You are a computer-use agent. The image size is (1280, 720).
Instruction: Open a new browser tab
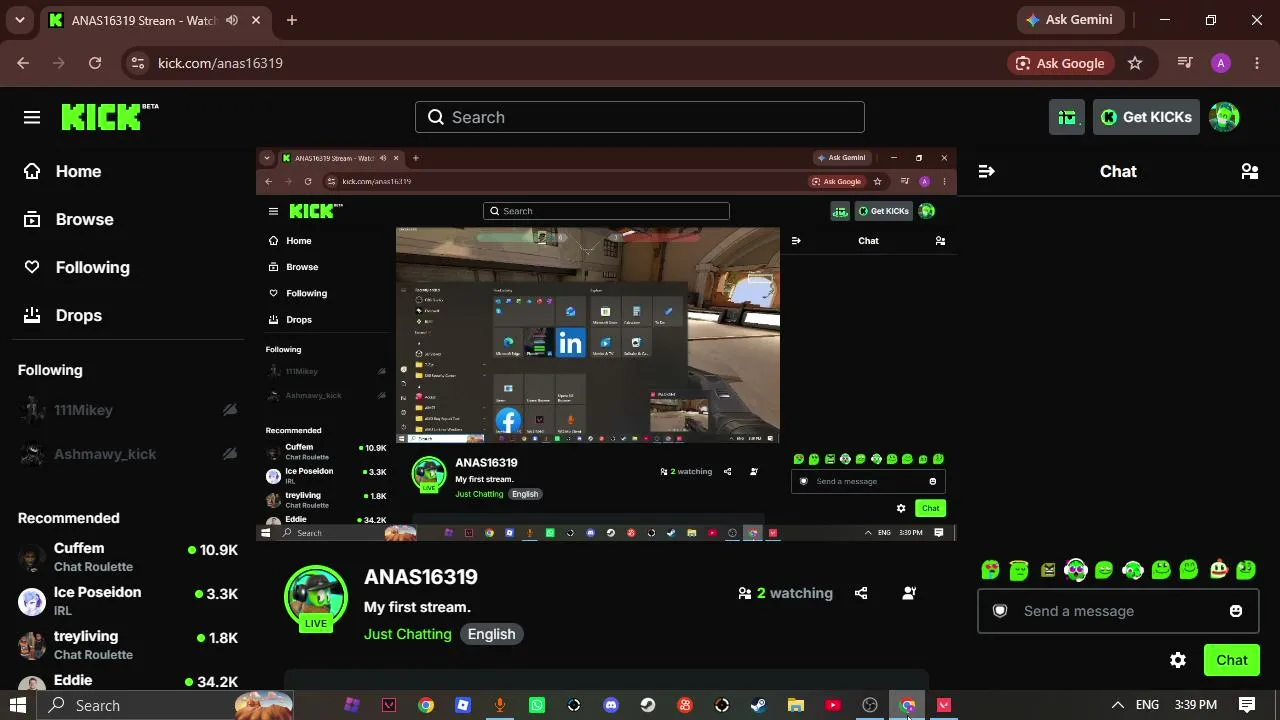[x=292, y=20]
